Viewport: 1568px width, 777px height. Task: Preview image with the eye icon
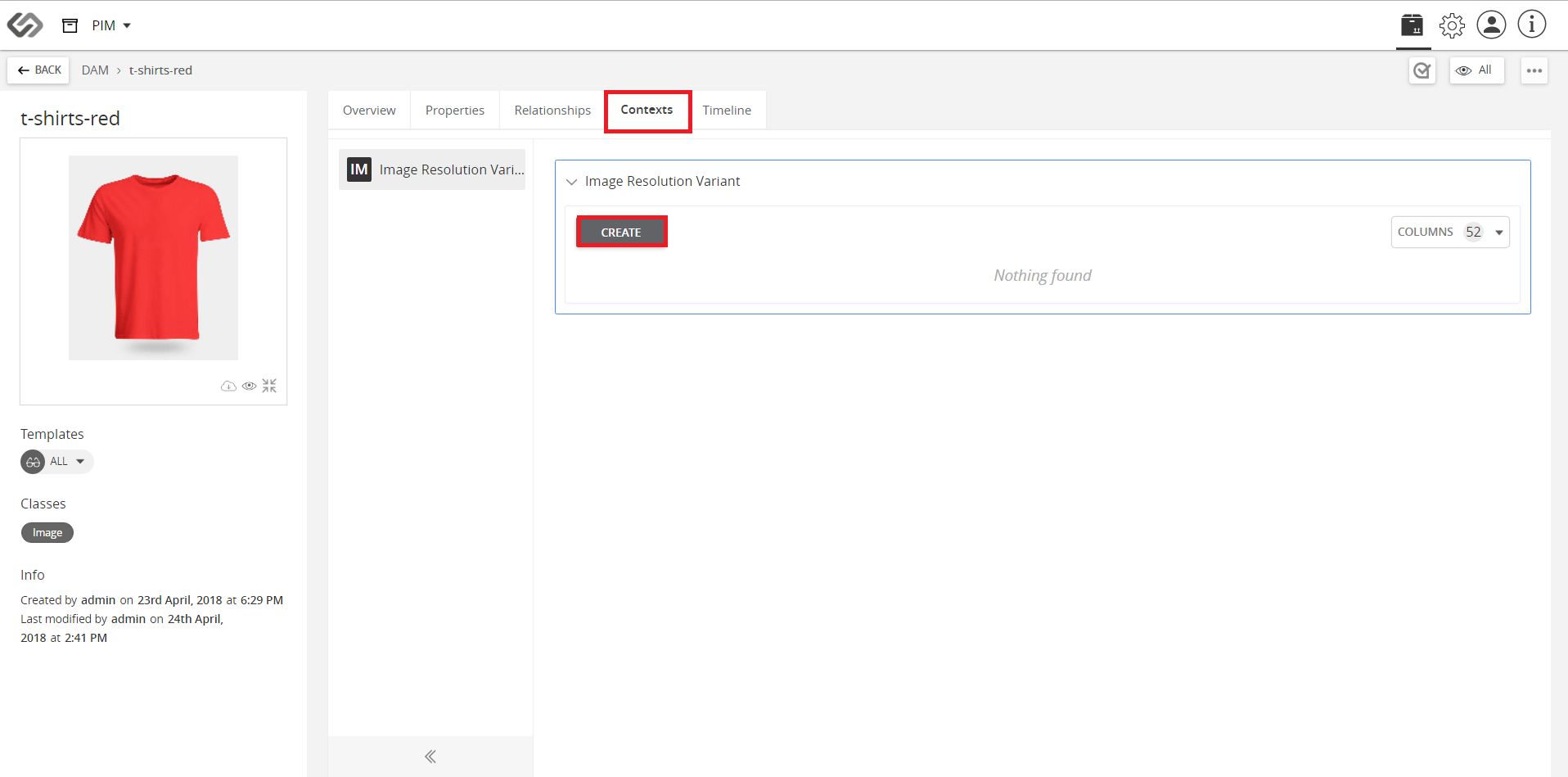(x=250, y=386)
